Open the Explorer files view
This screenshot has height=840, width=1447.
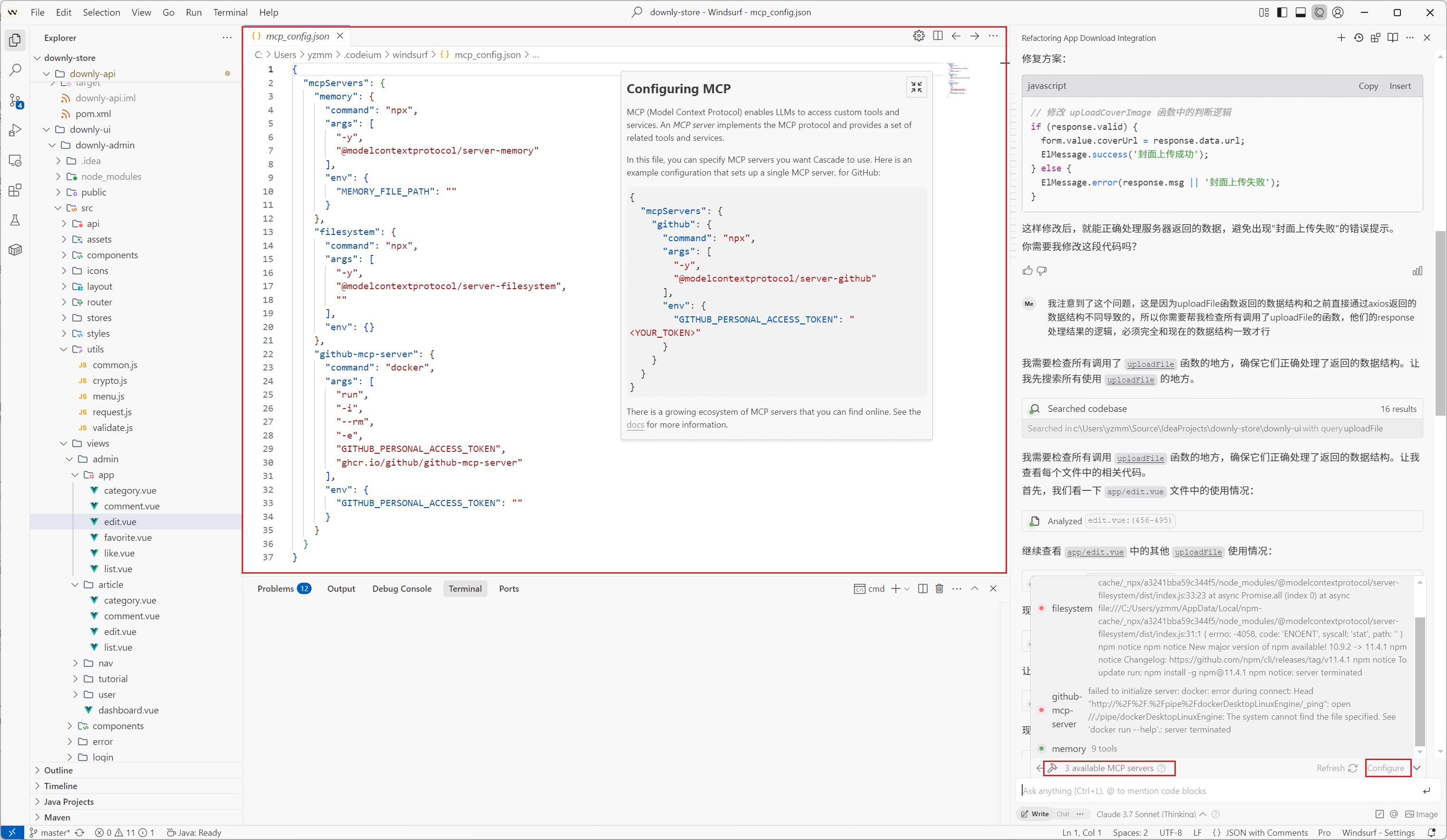coord(16,40)
